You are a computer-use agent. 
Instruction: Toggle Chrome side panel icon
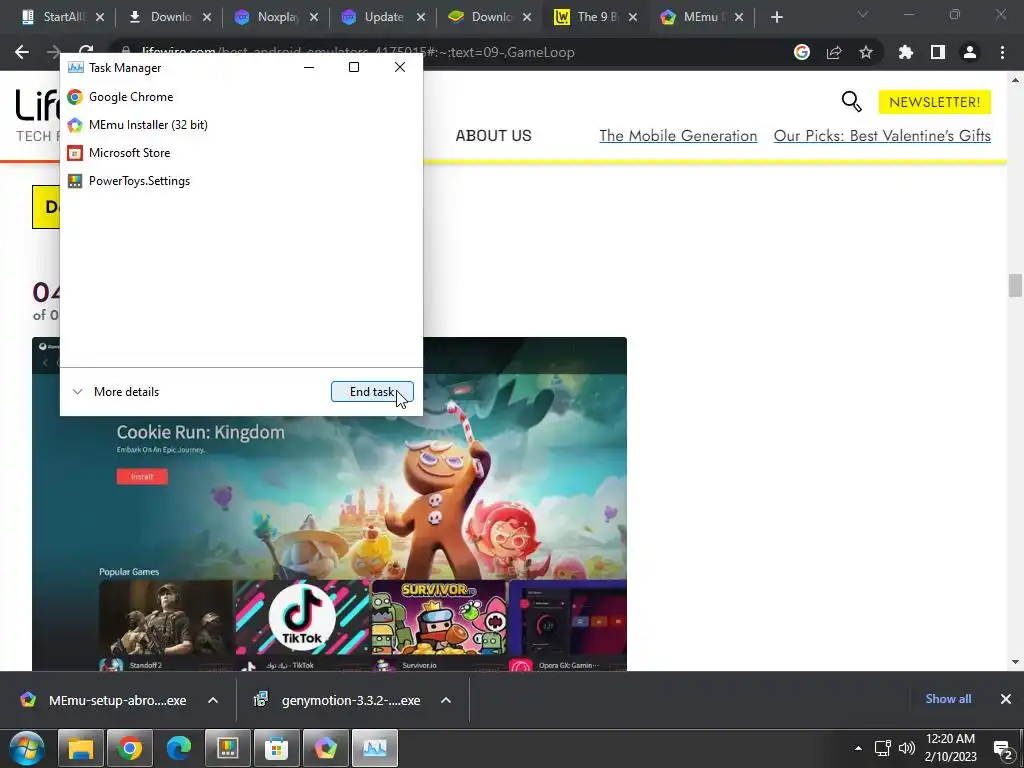tap(938, 52)
